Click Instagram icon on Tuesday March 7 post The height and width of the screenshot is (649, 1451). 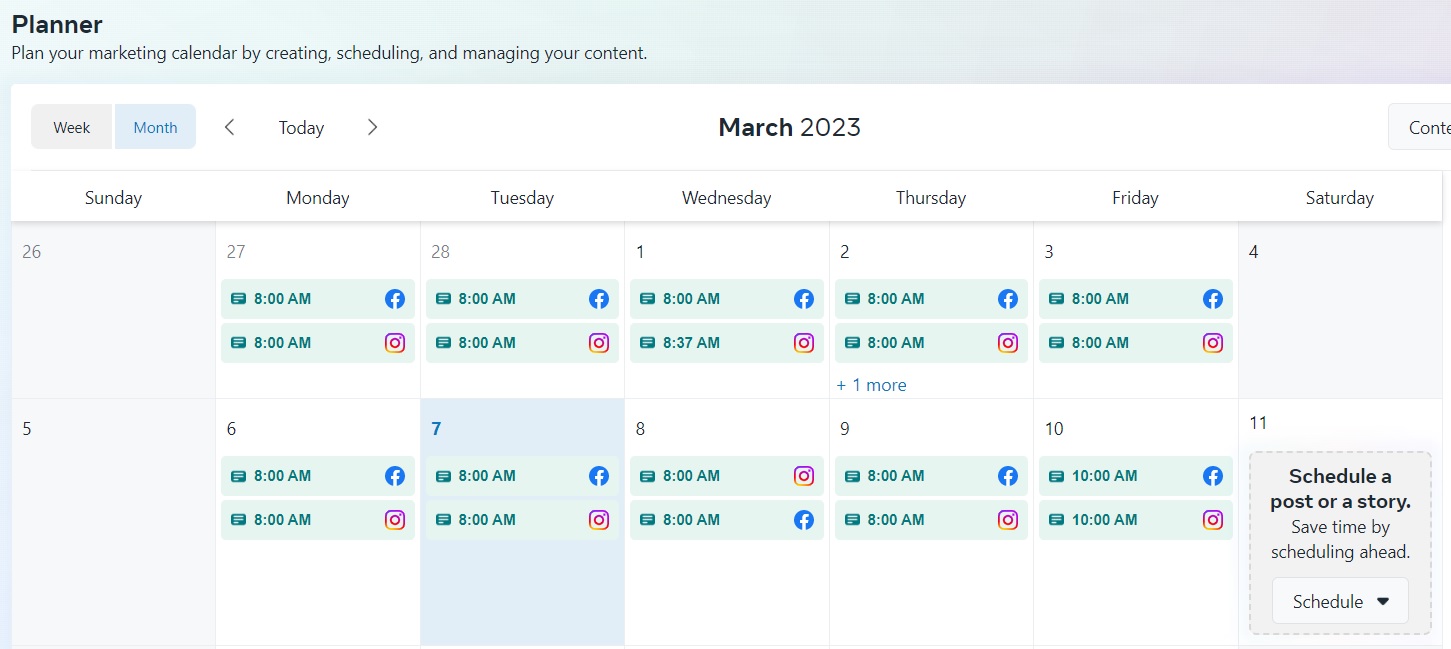599,520
